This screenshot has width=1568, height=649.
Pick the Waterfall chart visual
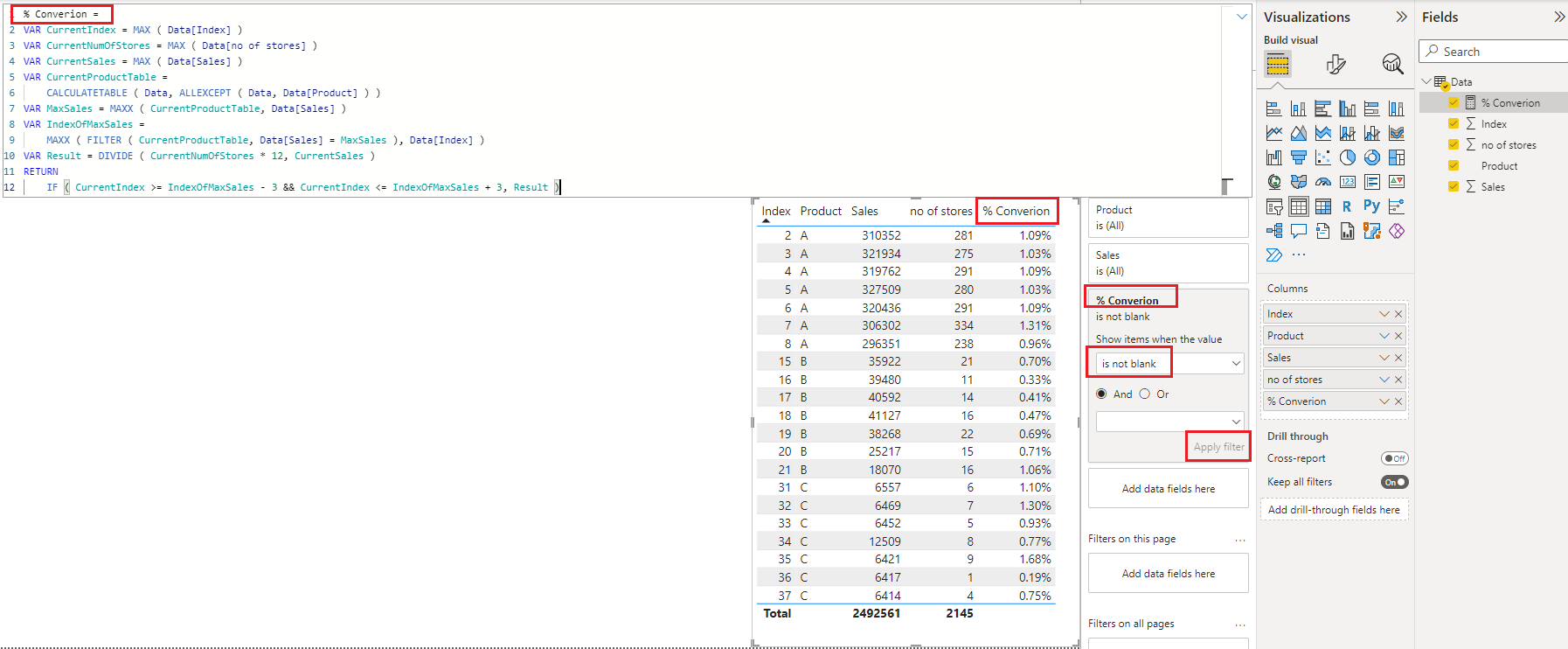point(1273,157)
